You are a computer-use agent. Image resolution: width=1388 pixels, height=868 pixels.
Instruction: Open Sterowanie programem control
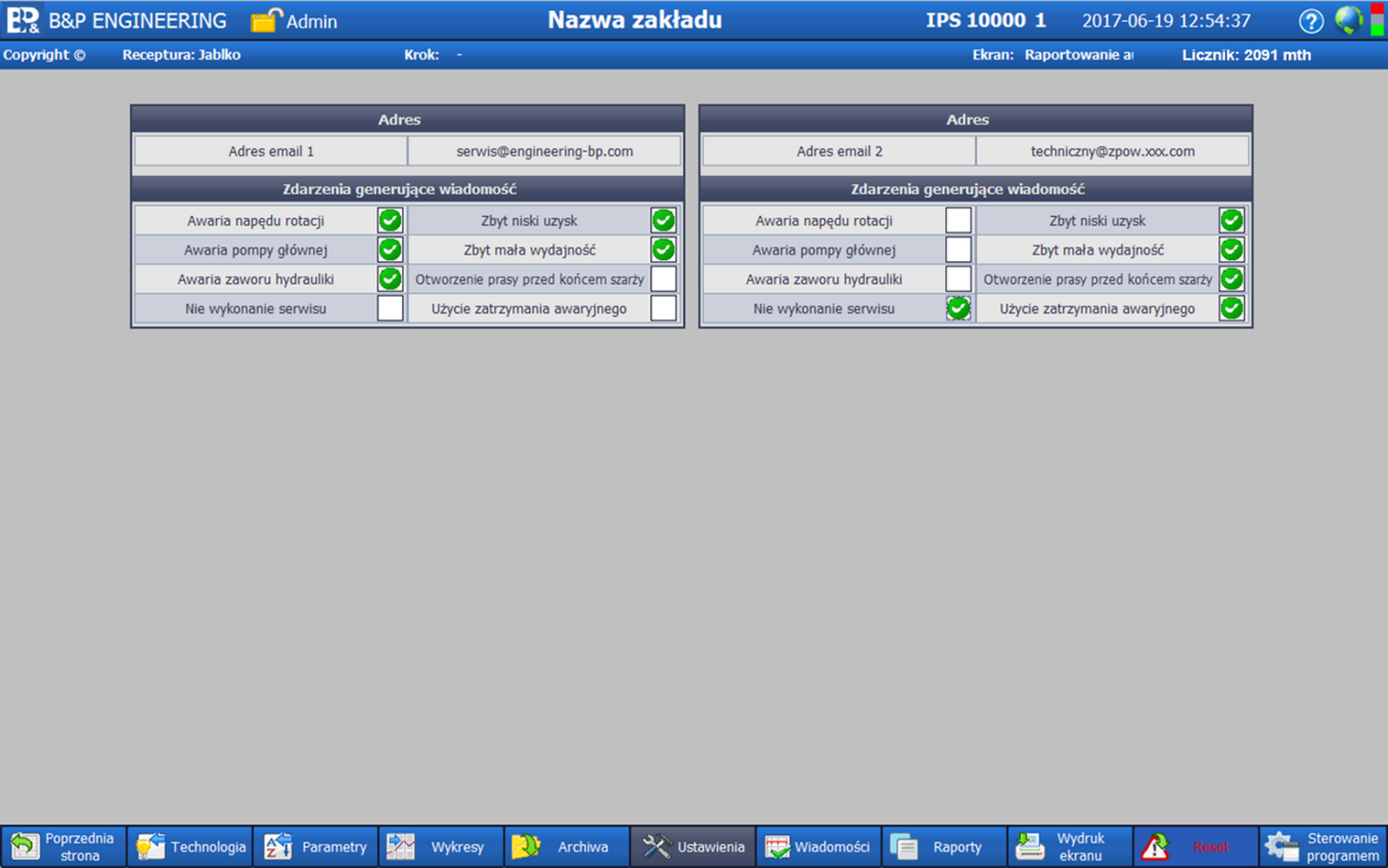pyautogui.click(x=1323, y=846)
